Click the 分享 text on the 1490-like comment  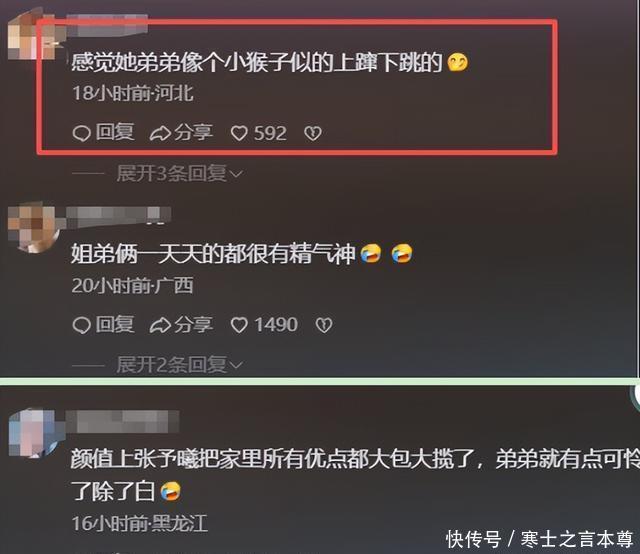point(193,325)
